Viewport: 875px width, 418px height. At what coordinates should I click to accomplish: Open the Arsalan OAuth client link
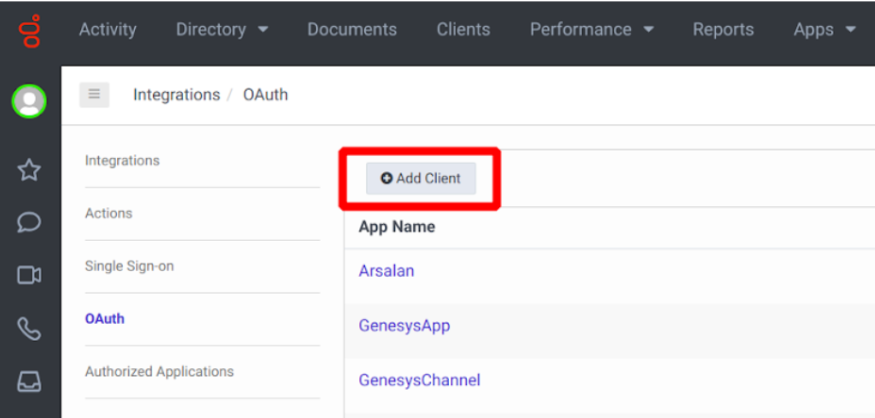coord(386,271)
